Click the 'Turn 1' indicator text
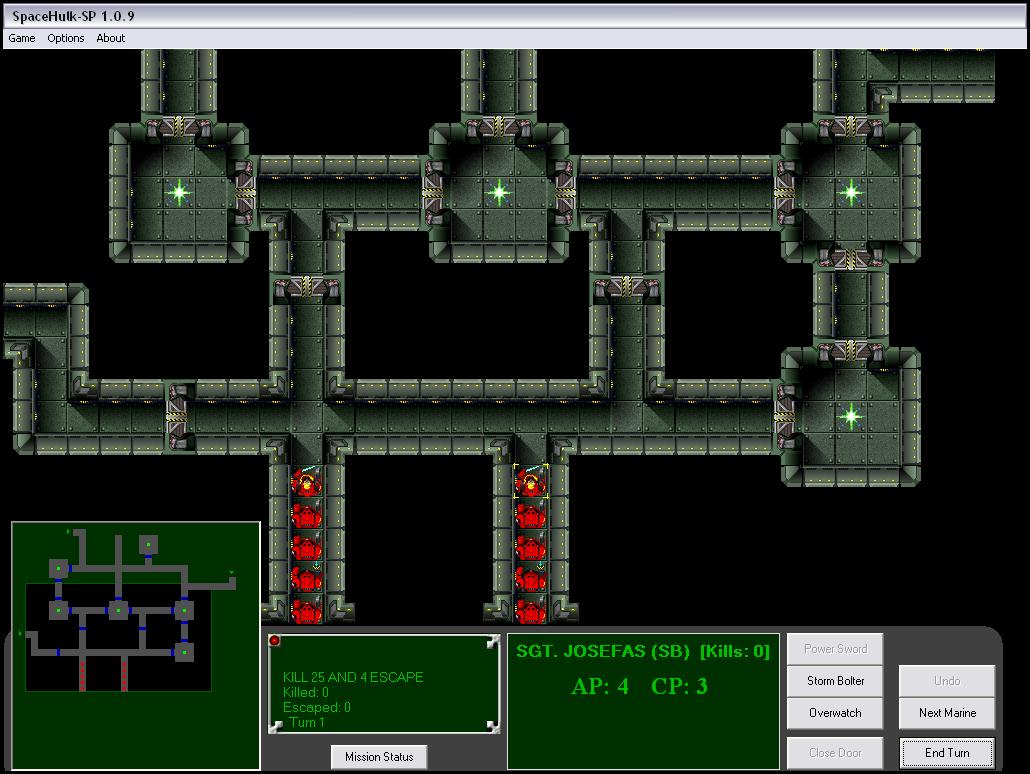This screenshot has height=774, width=1030. (306, 722)
